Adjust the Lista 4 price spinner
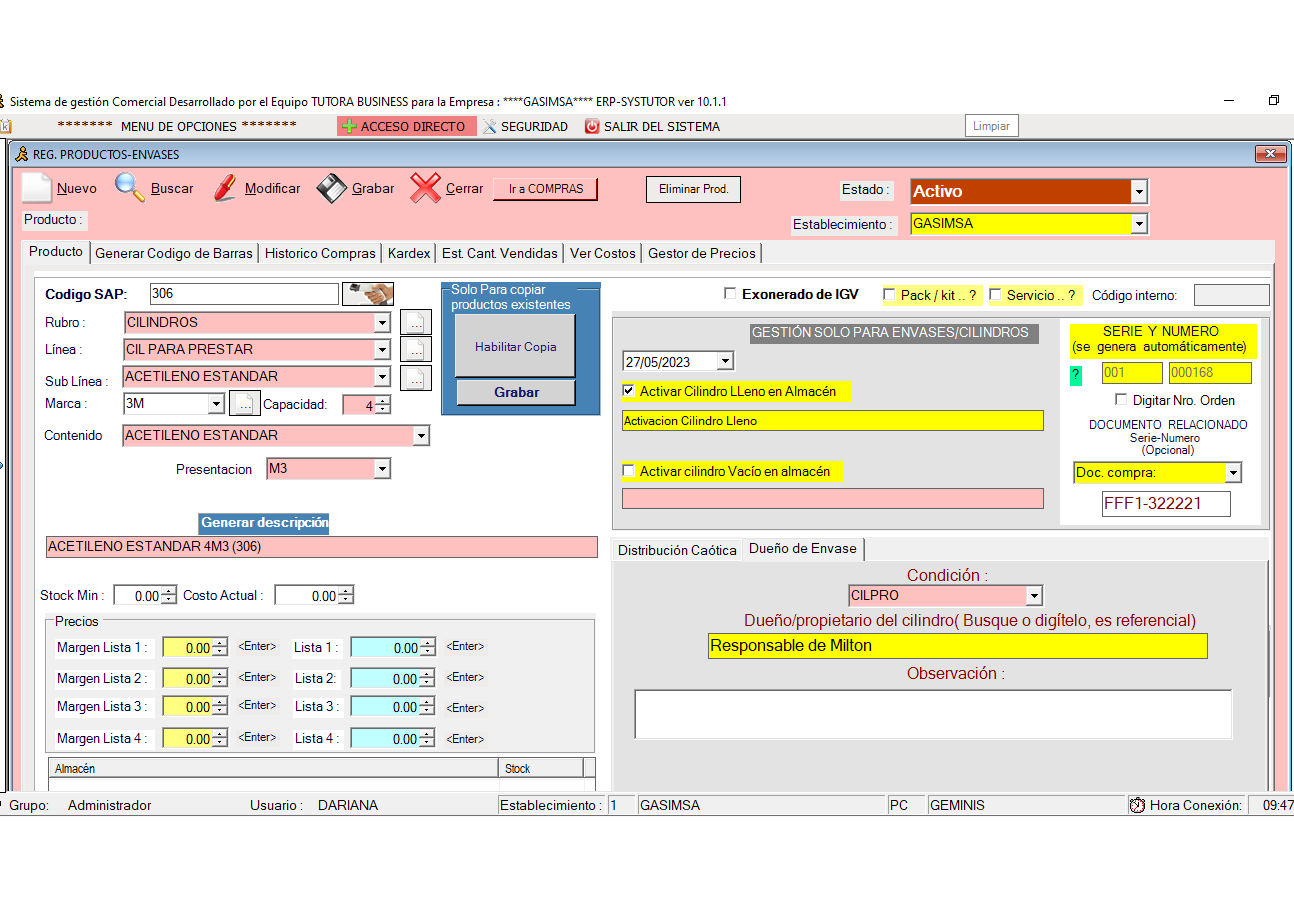 click(427, 739)
